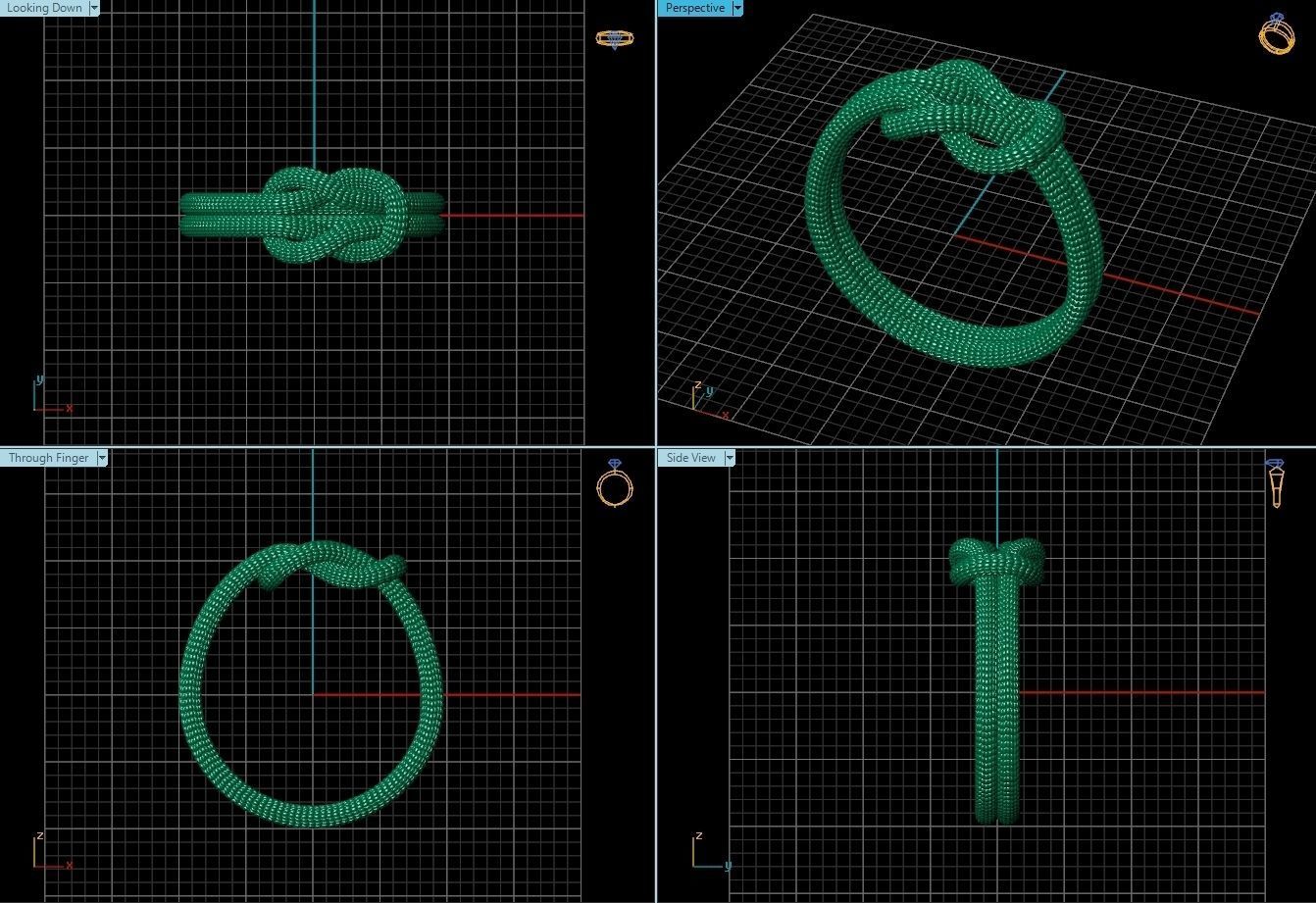Viewport: 1316px width, 903px height.
Task: Open the Perspective viewport dropdown arrow
Action: (x=738, y=8)
